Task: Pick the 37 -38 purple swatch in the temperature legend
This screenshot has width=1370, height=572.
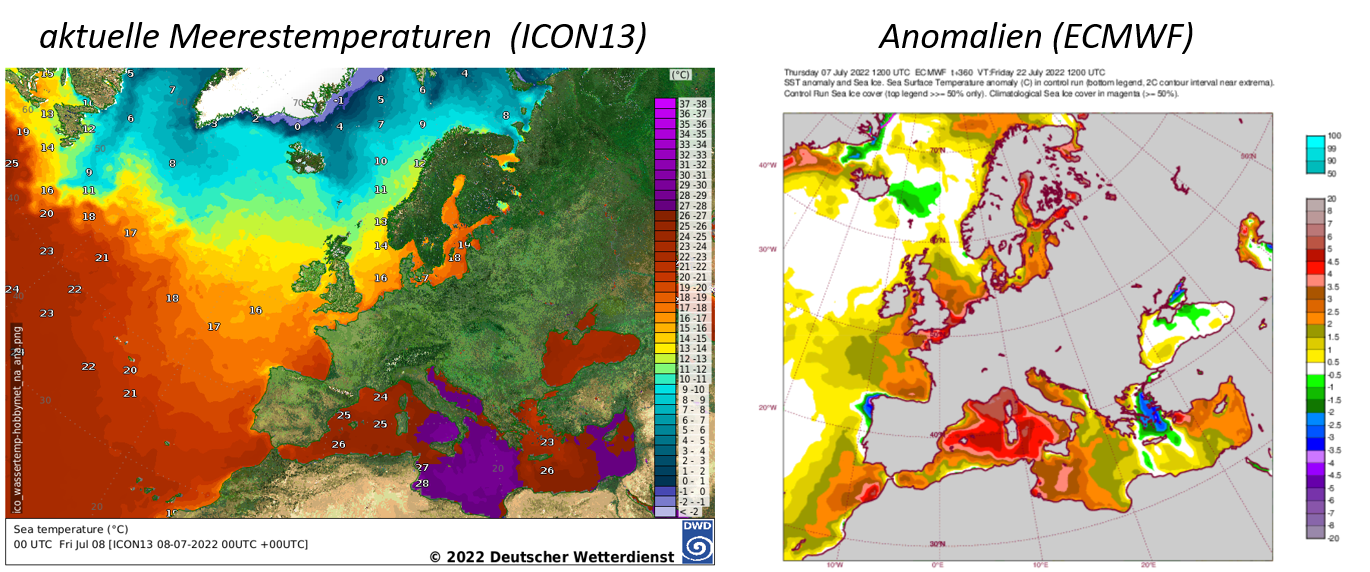Action: 666,103
